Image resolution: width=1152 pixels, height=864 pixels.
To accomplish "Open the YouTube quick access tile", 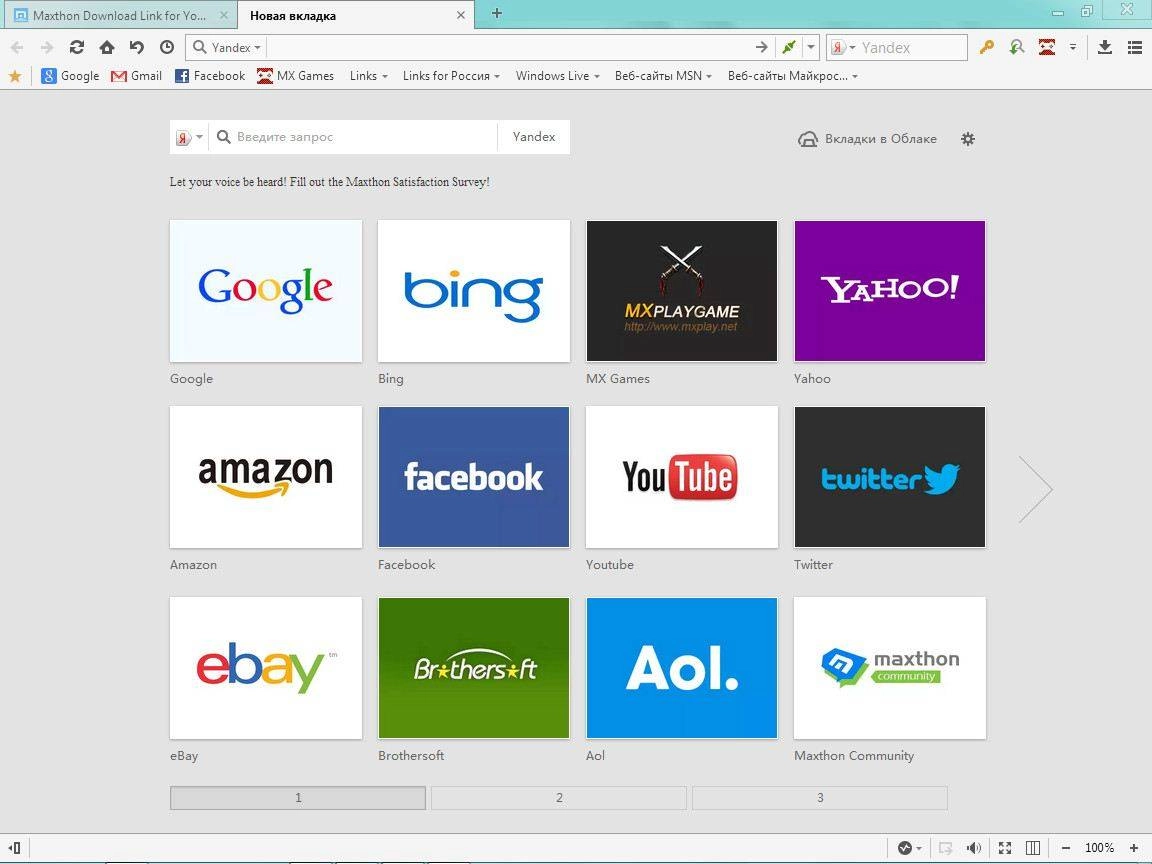I will [x=682, y=477].
